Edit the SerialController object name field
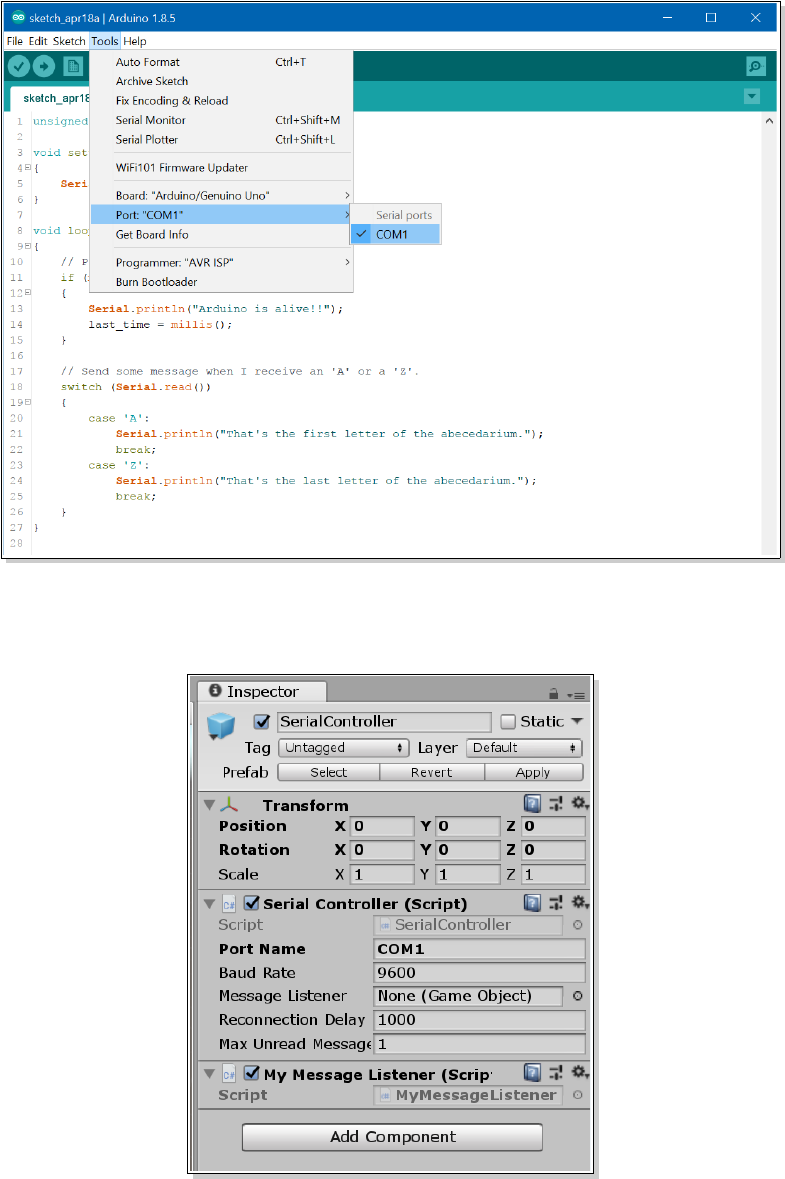This screenshot has width=785, height=1179. (384, 722)
